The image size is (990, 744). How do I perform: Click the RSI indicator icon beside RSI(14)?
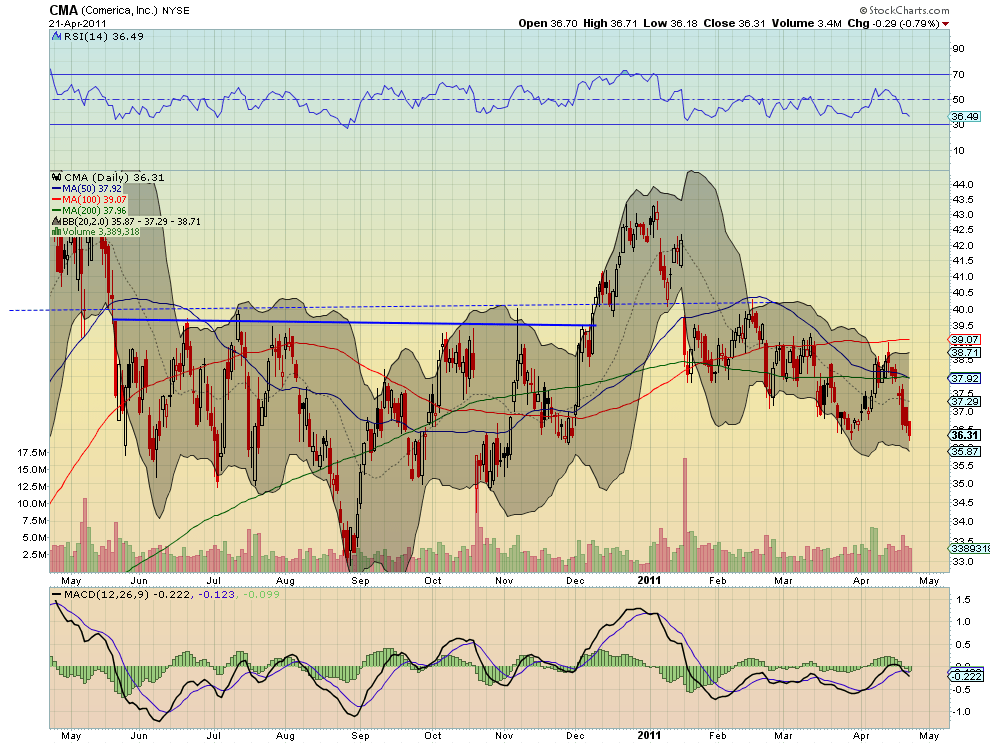point(57,37)
